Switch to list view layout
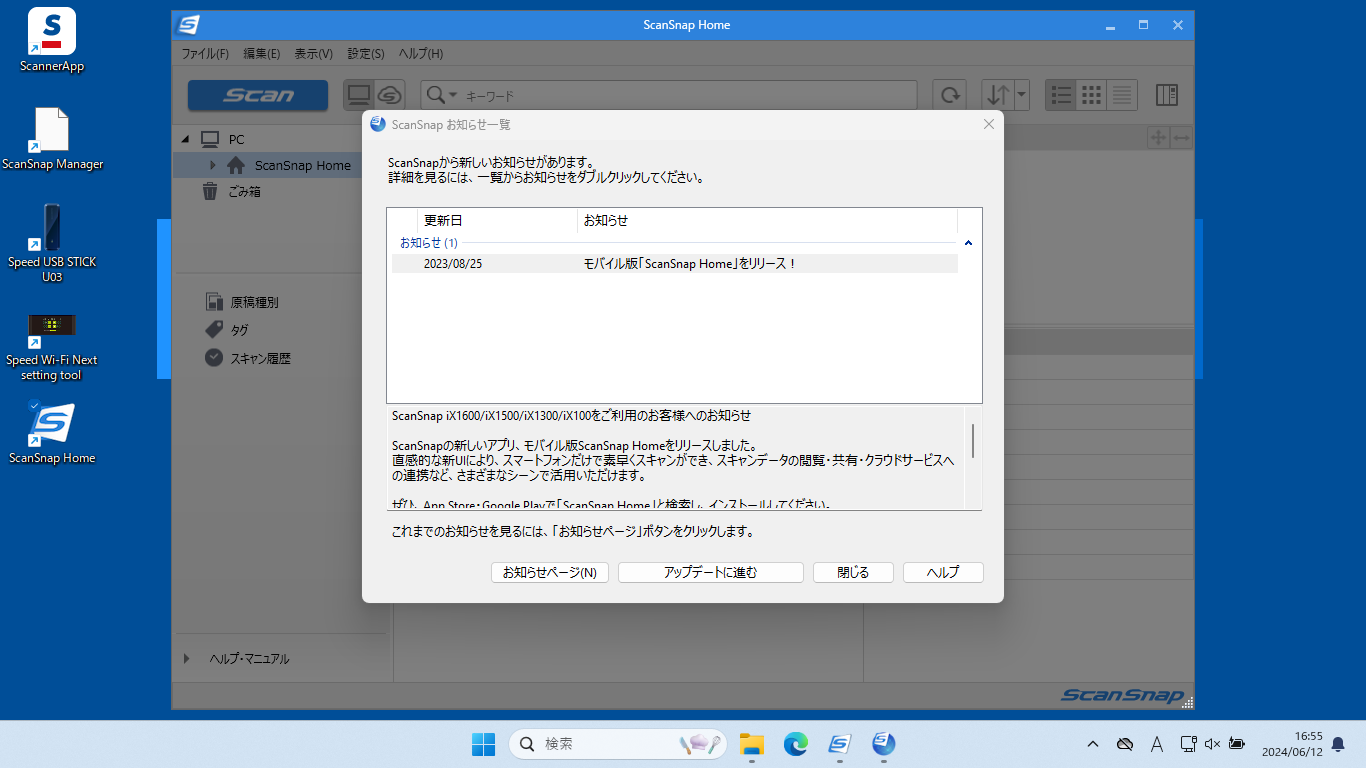Viewport: 1366px width, 768px height. [x=1062, y=95]
